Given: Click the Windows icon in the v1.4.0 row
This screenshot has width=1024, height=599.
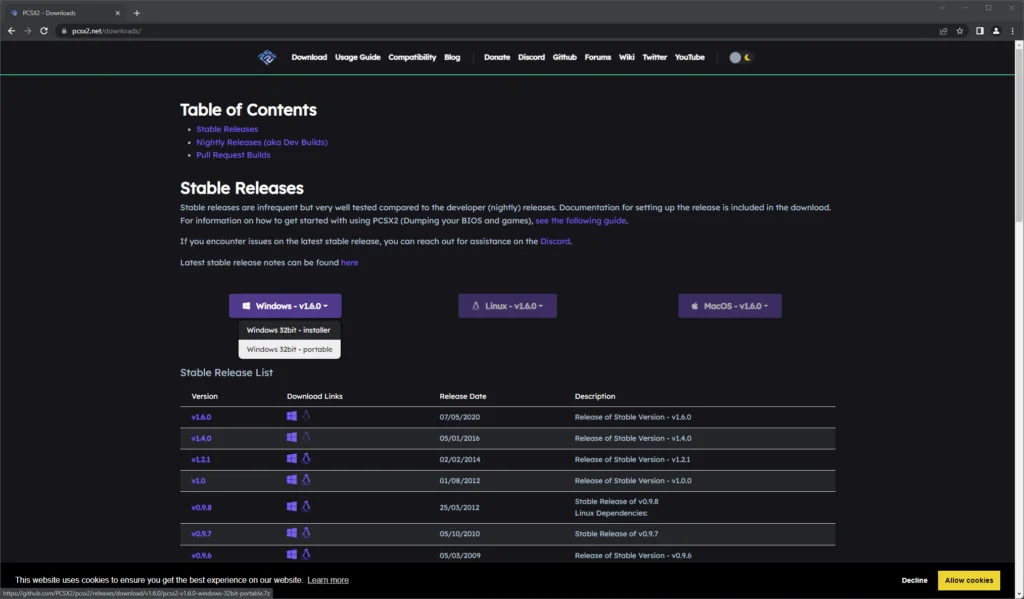Looking at the screenshot, I should (292, 437).
